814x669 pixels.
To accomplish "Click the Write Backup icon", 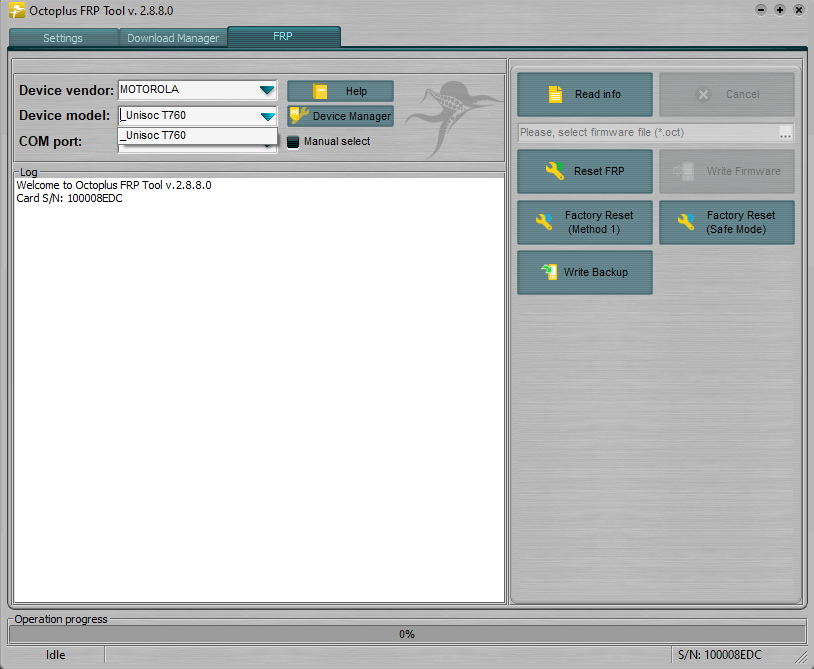I will [x=547, y=272].
